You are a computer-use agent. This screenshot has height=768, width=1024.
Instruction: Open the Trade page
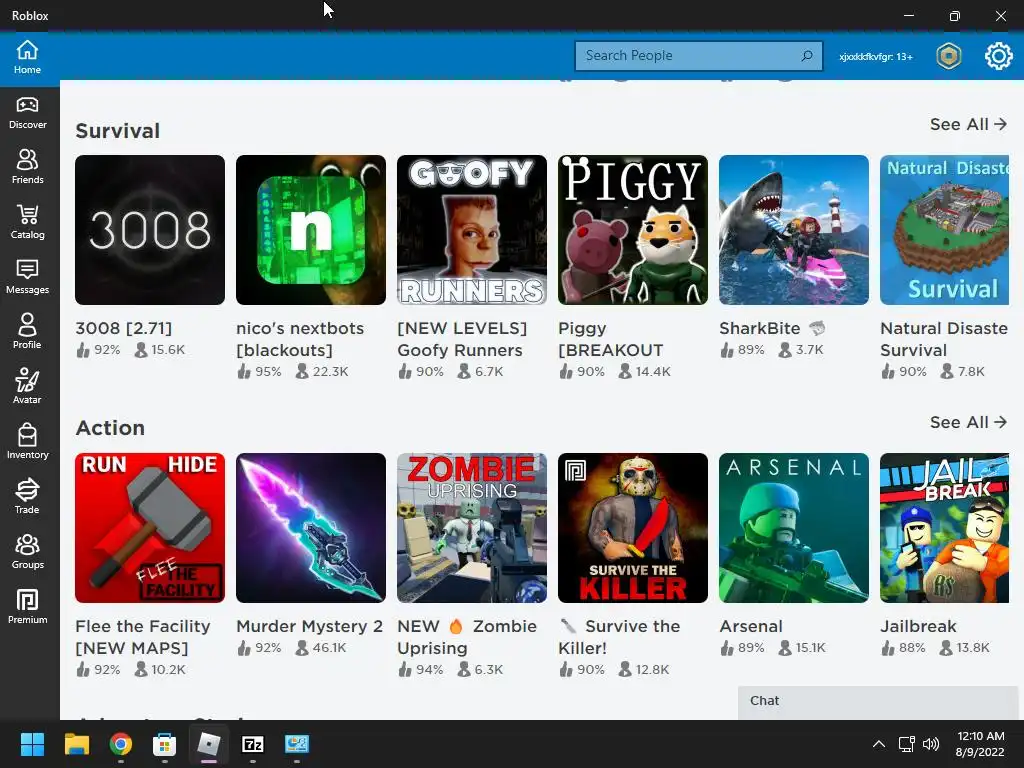point(27,496)
